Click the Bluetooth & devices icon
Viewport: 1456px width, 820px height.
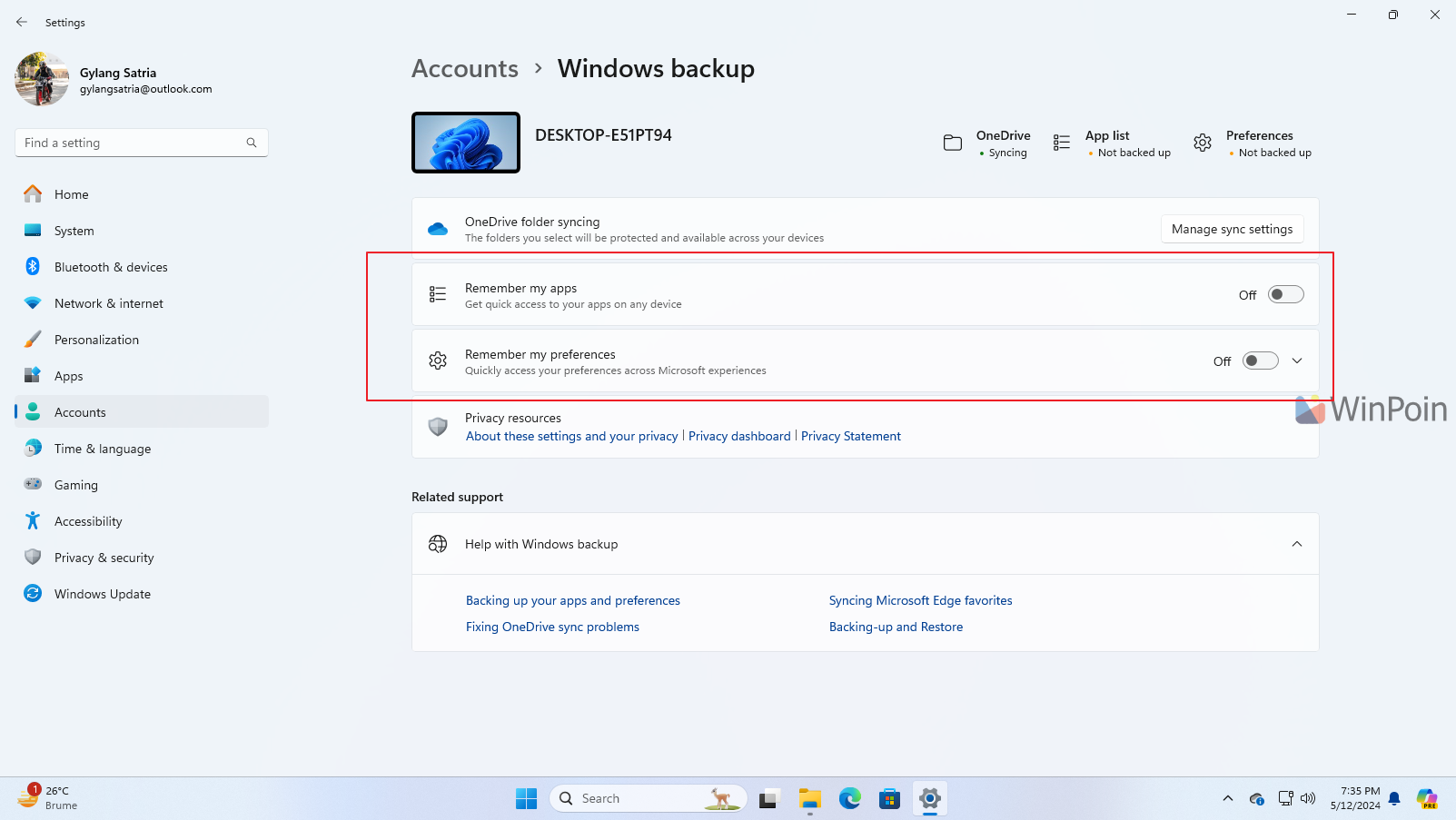pos(33,267)
